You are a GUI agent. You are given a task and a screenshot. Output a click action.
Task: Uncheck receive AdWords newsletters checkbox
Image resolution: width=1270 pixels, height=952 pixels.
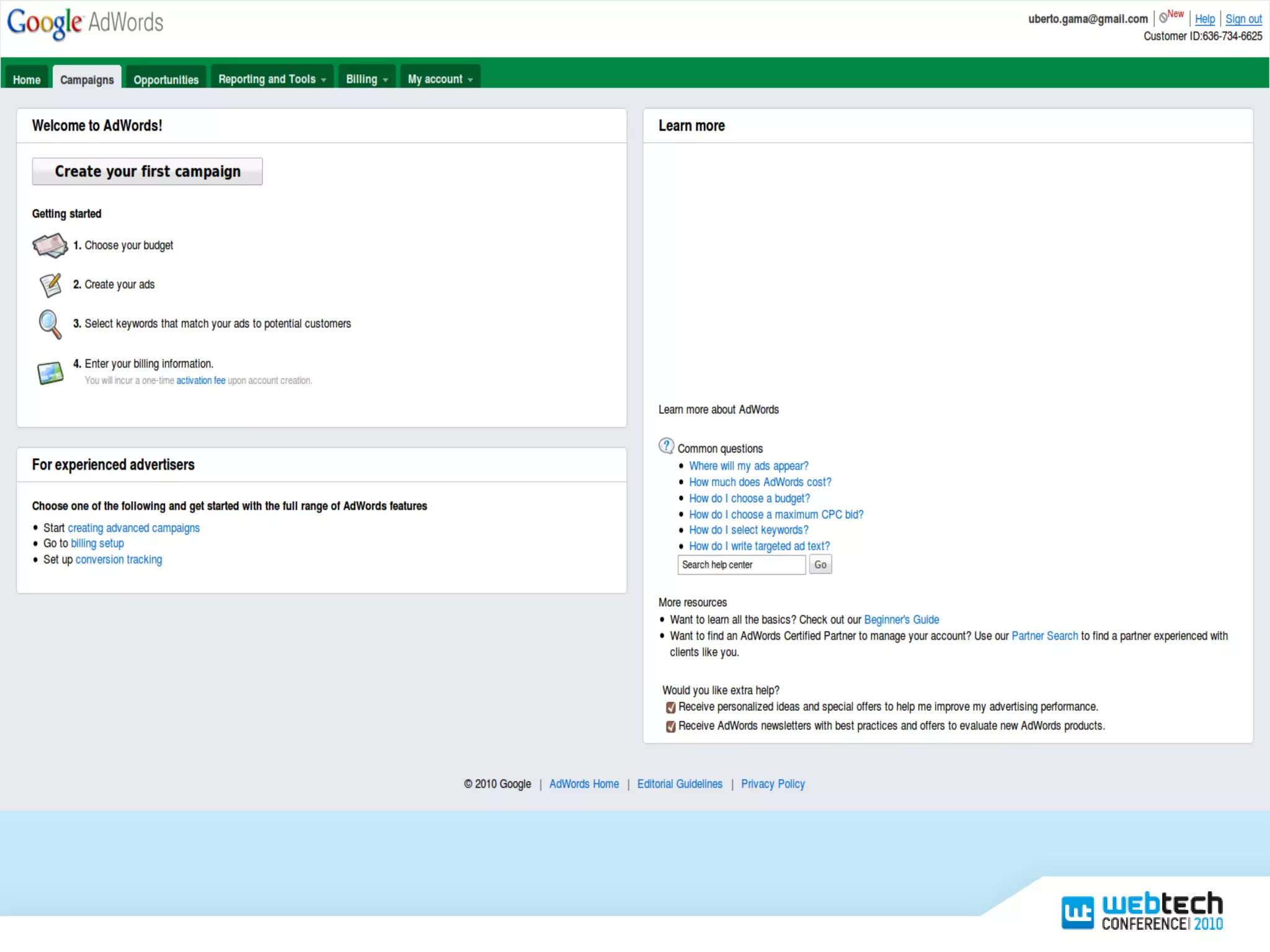coord(670,726)
